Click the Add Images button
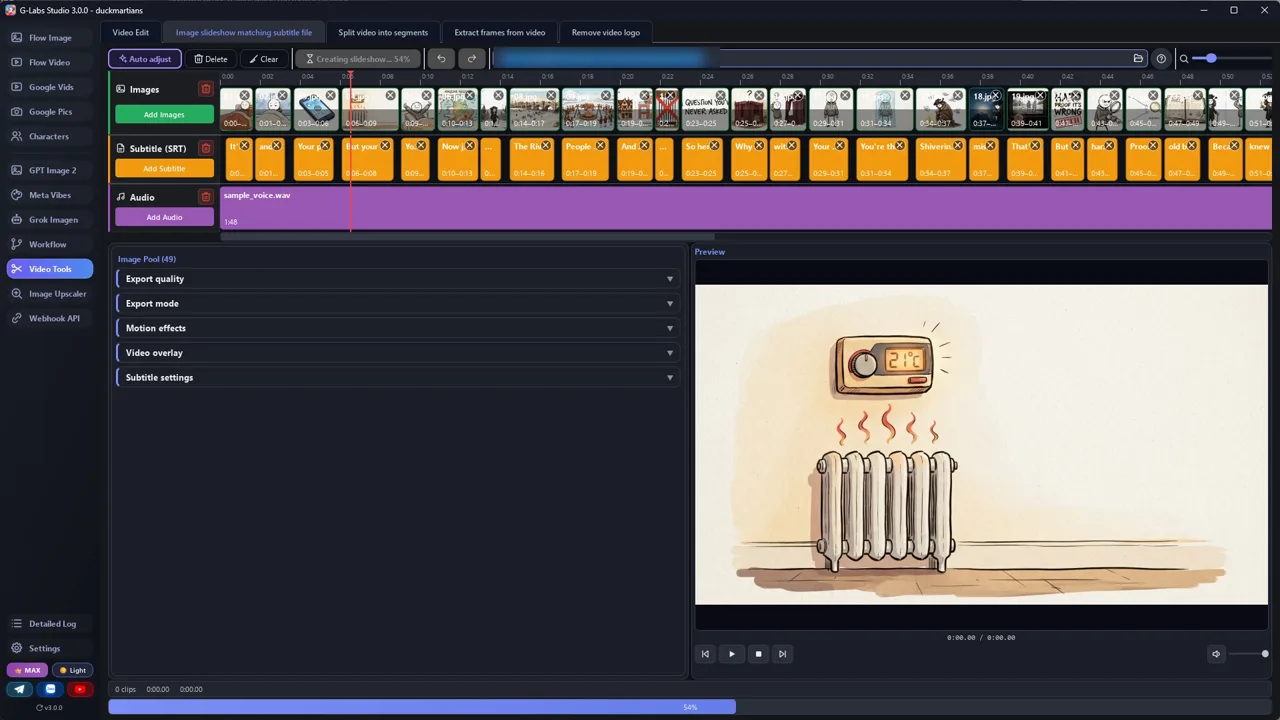The image size is (1280, 720). [164, 115]
